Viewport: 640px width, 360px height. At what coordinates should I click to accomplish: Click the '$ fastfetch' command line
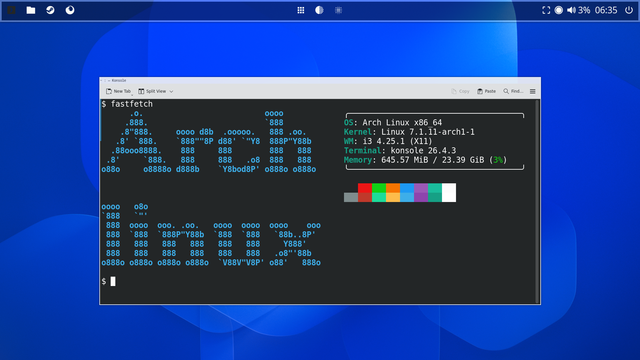coord(127,104)
